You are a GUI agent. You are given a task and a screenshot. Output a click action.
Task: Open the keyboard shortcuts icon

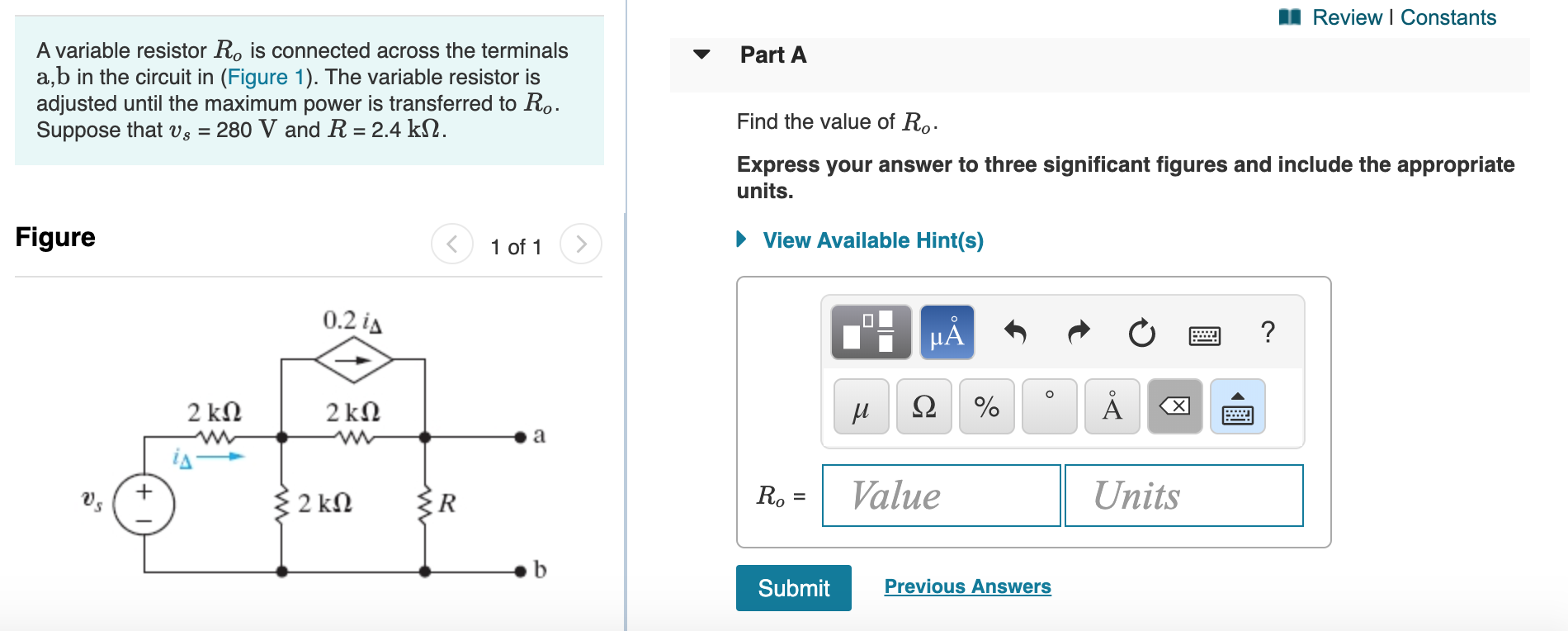[x=1204, y=333]
